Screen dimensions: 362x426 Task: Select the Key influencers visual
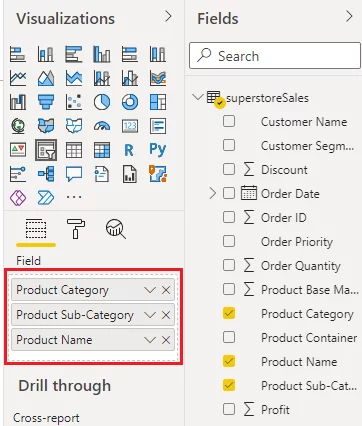[18, 174]
